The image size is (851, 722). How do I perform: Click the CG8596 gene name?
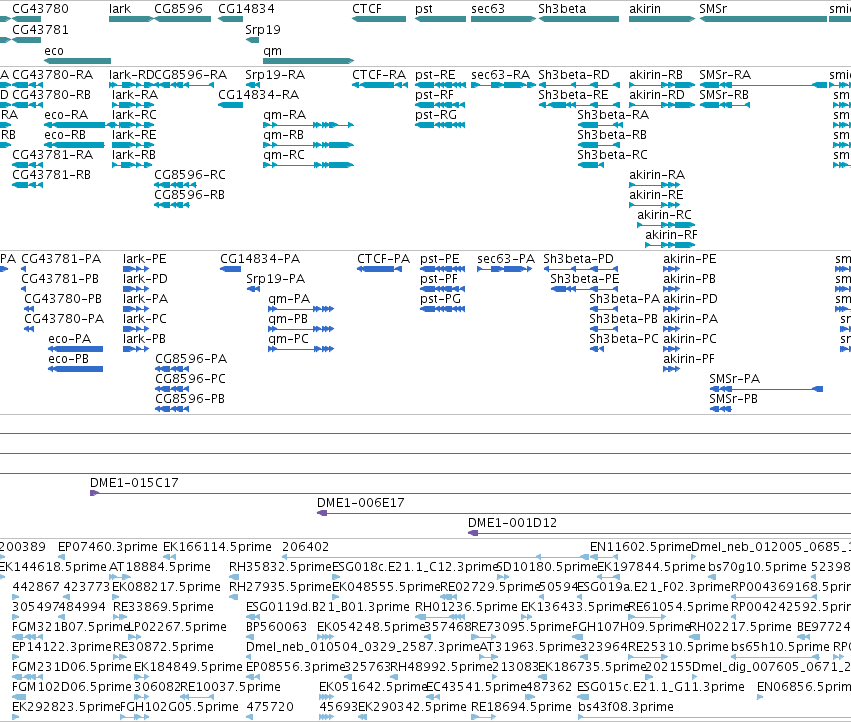[x=179, y=9]
